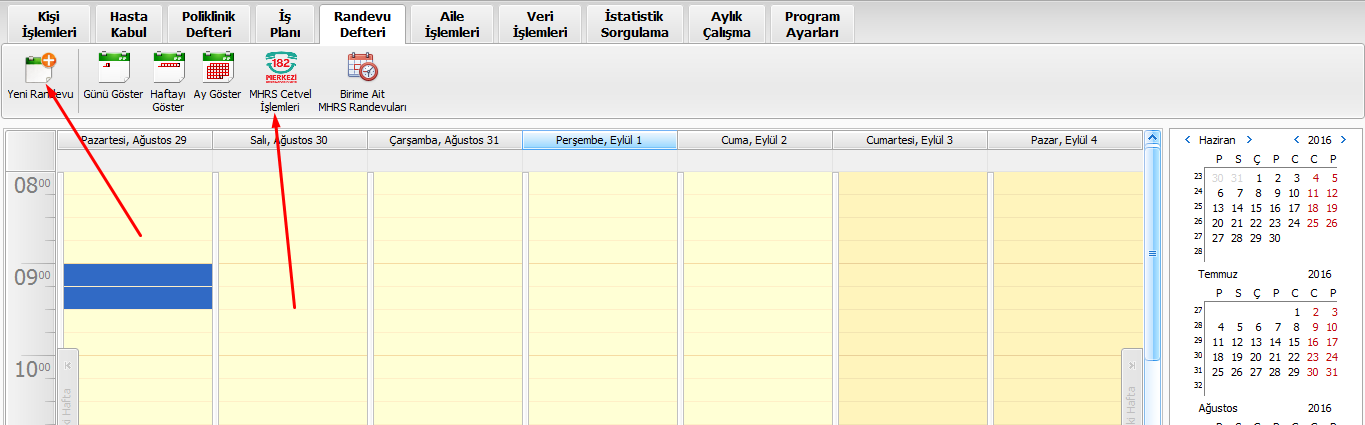The width and height of the screenshot is (1365, 425).
Task: Open the İstatistik Sorgulama tab
Action: 634,25
